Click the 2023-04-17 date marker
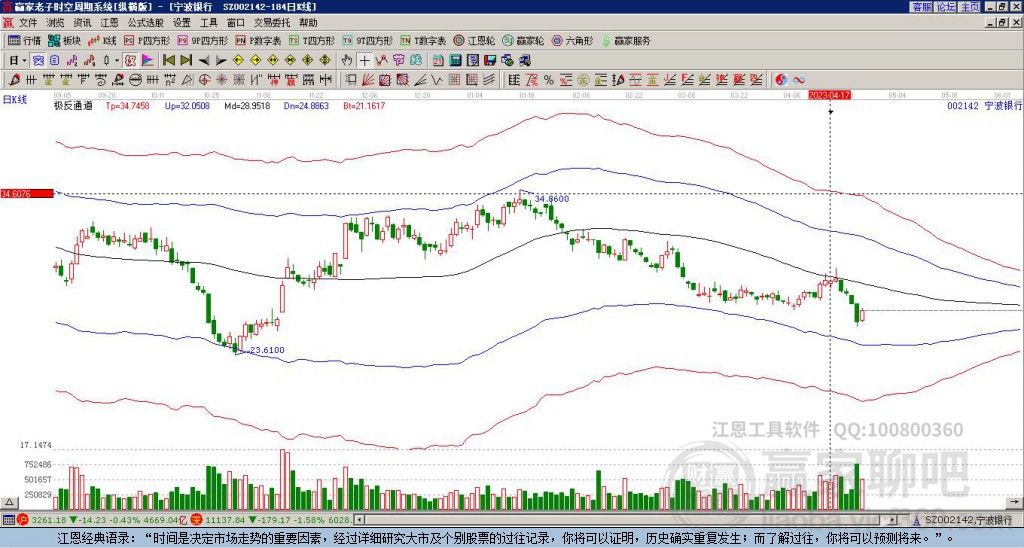Image resolution: width=1024 pixels, height=548 pixels. point(829,95)
